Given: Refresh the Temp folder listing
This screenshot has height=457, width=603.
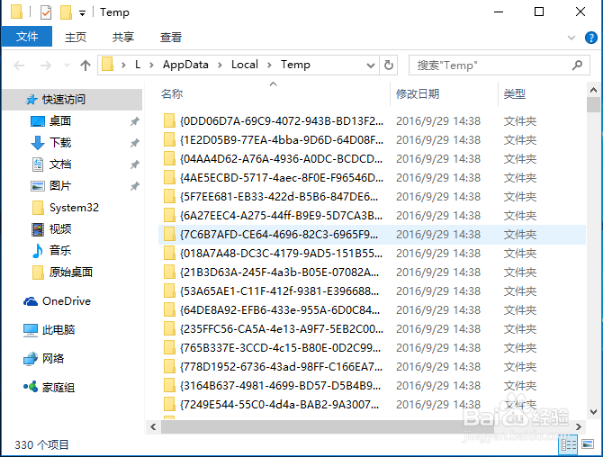Looking at the screenshot, I should 389,65.
